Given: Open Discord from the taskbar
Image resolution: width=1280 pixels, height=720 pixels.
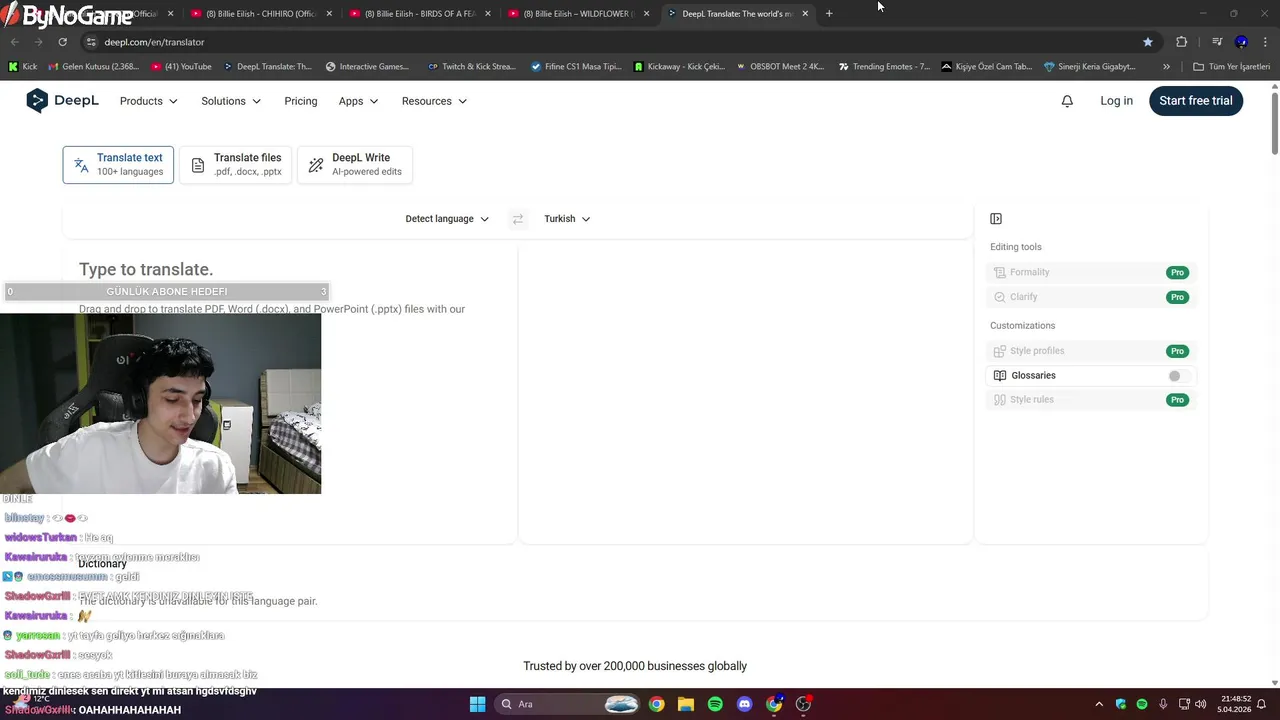Looking at the screenshot, I should tap(744, 704).
